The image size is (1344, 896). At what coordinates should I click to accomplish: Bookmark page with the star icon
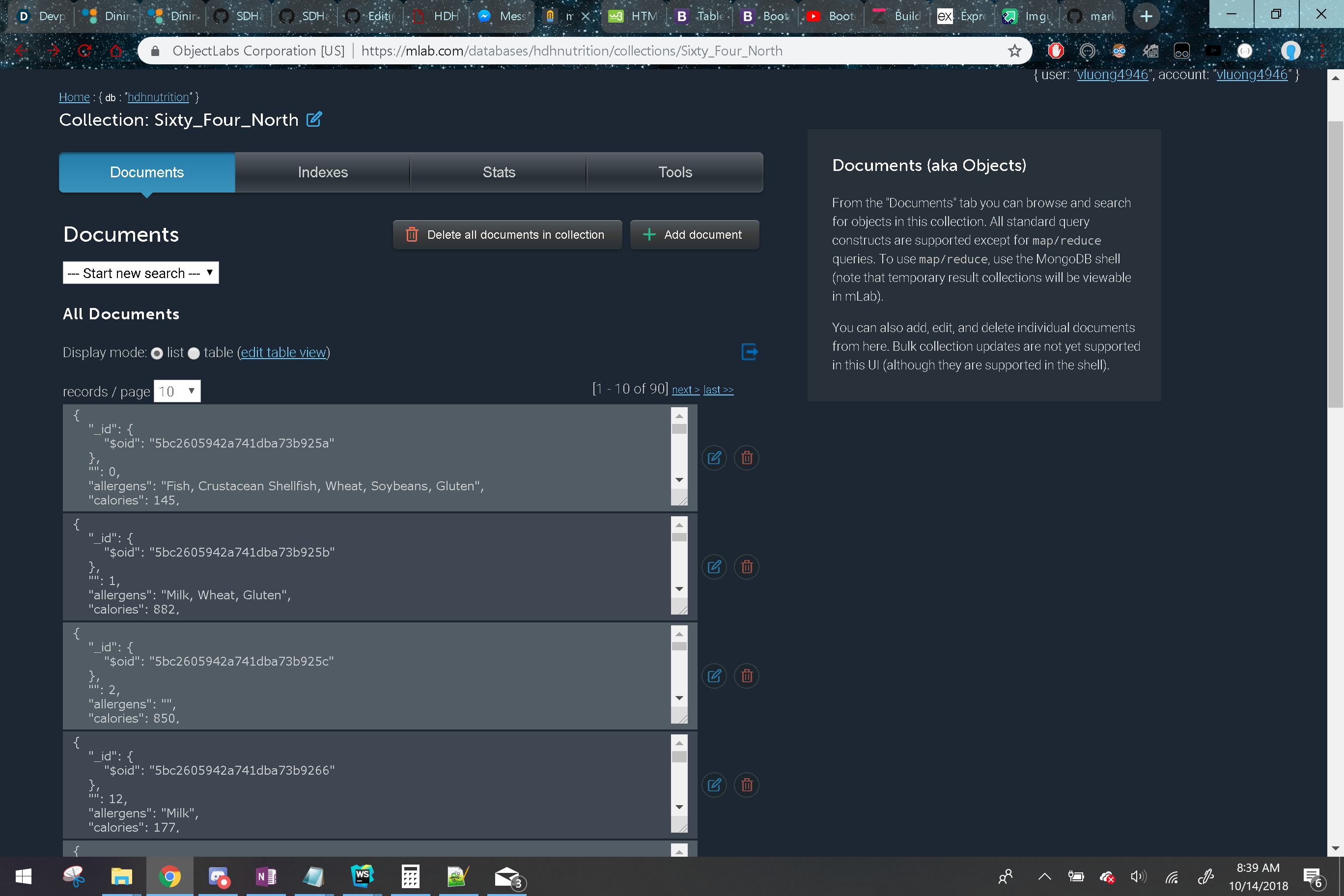(x=1014, y=51)
